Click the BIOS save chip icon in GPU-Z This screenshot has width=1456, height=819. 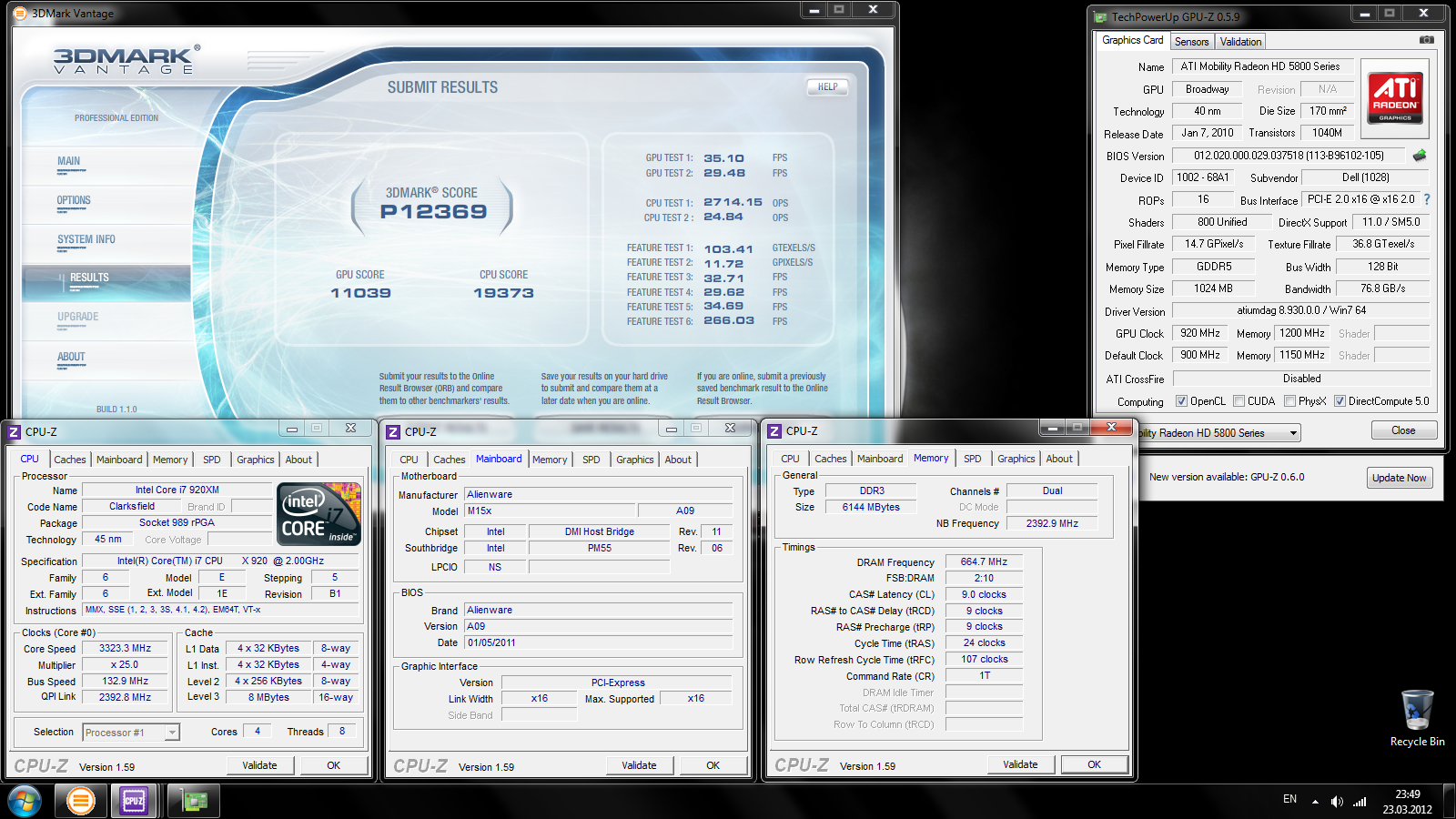1420,156
